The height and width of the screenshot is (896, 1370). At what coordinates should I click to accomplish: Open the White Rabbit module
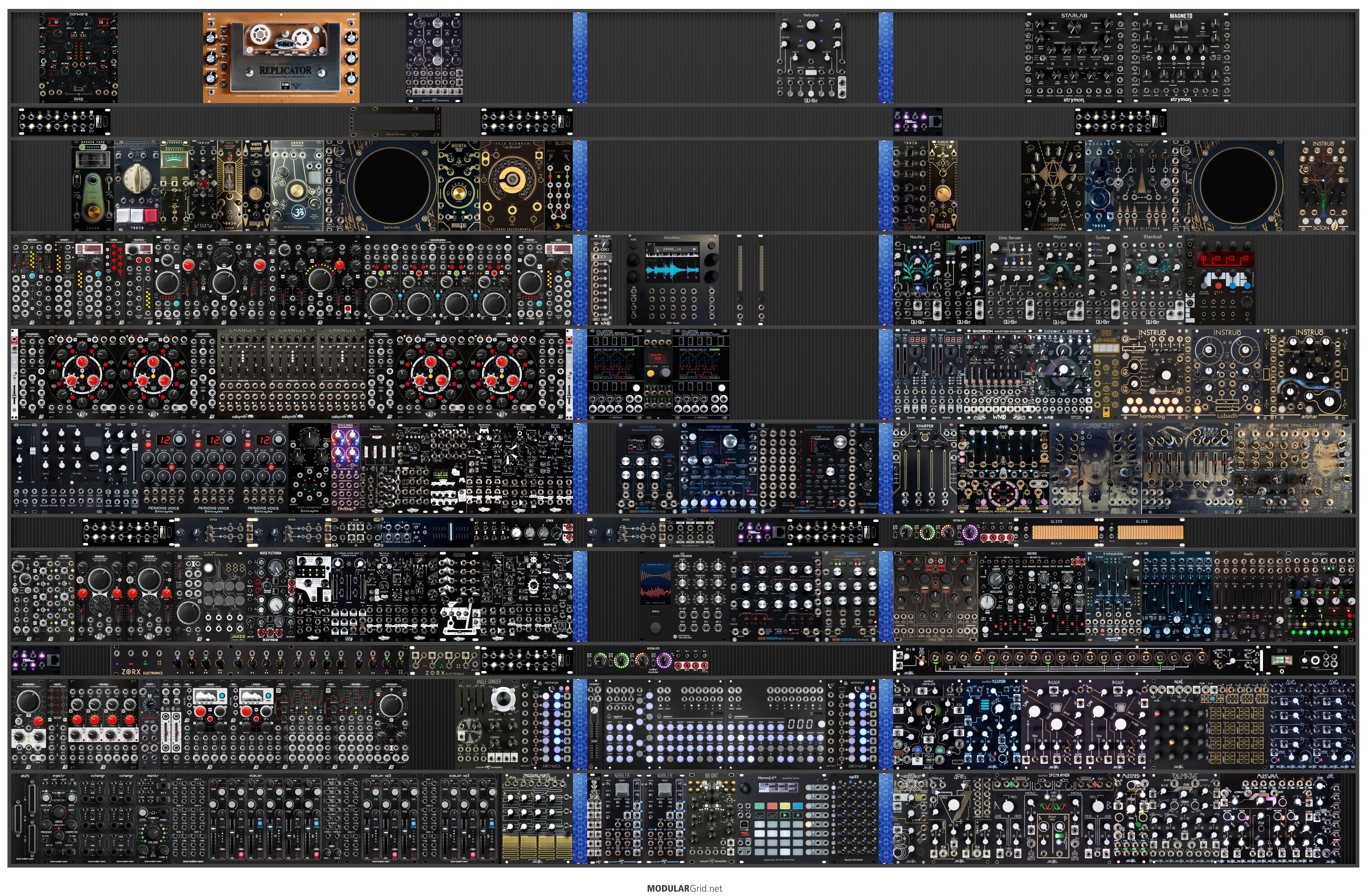(x=256, y=185)
